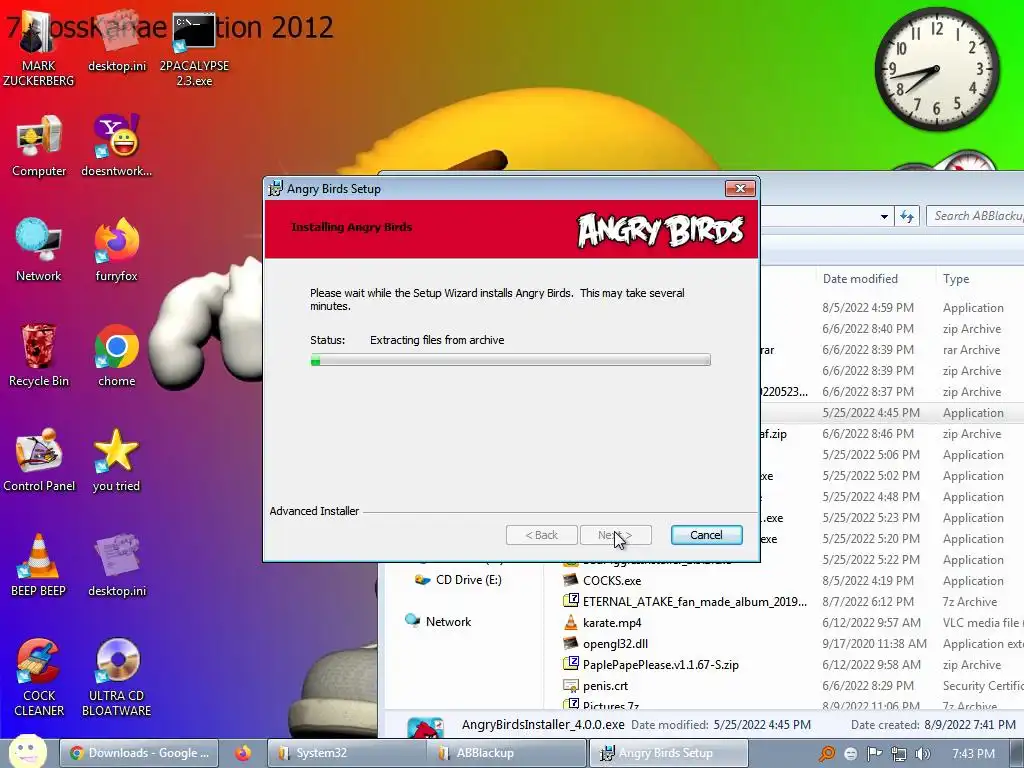Click the installation progress bar

510,360
